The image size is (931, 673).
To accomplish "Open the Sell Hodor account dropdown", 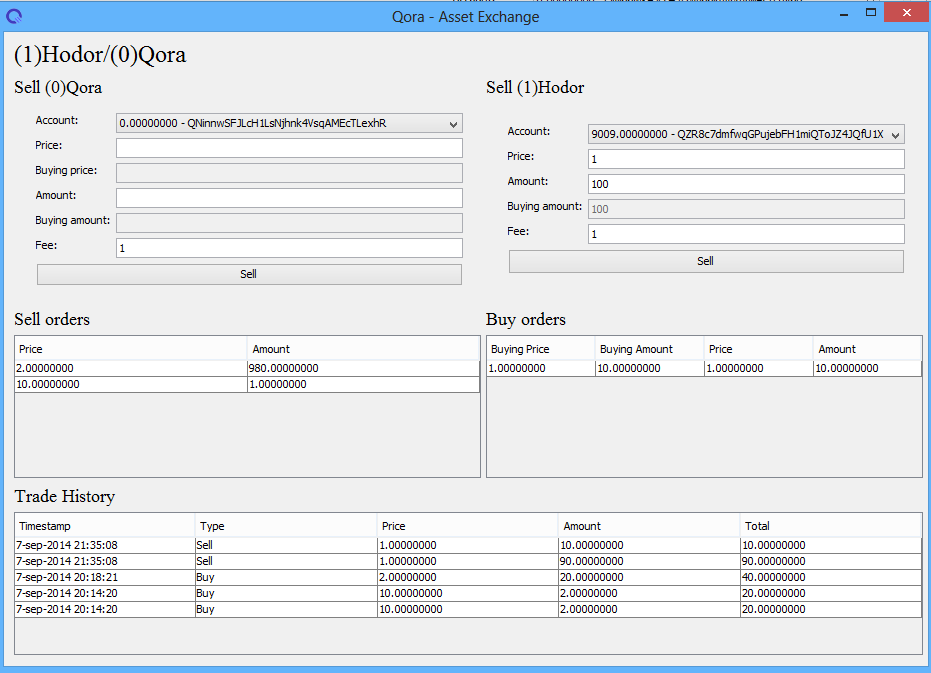I will 746,134.
